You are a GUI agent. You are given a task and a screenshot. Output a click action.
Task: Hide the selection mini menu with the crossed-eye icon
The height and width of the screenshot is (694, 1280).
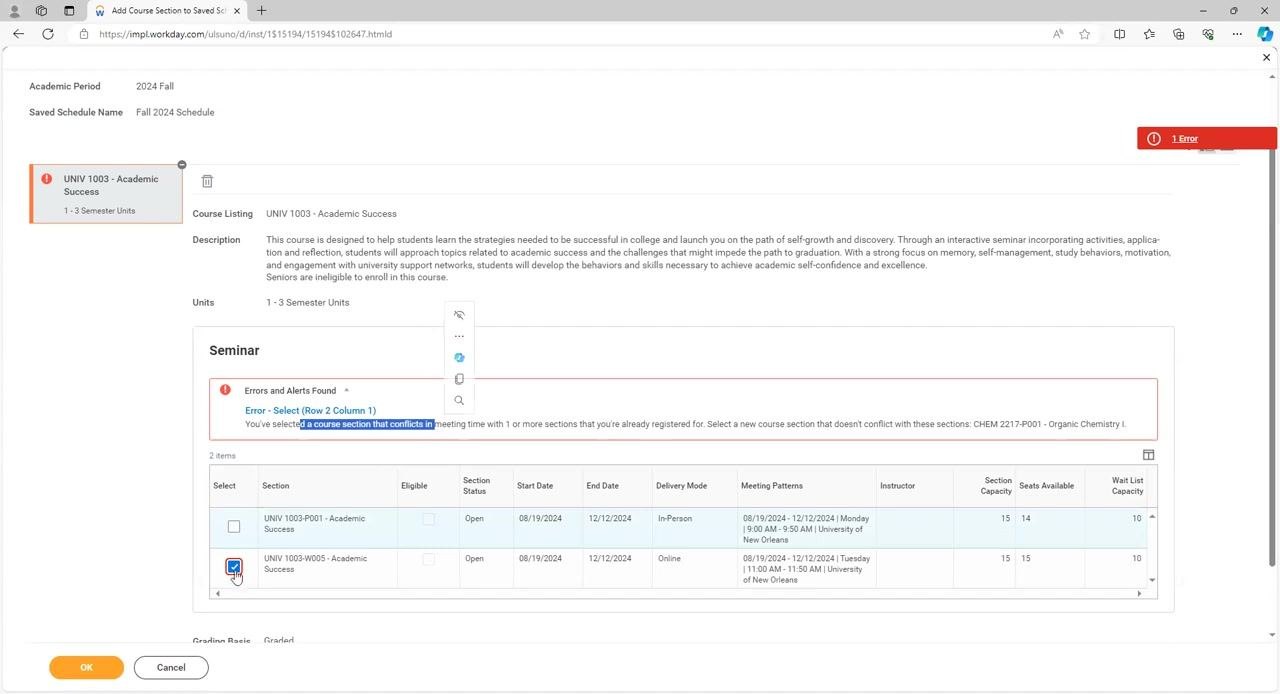459,315
